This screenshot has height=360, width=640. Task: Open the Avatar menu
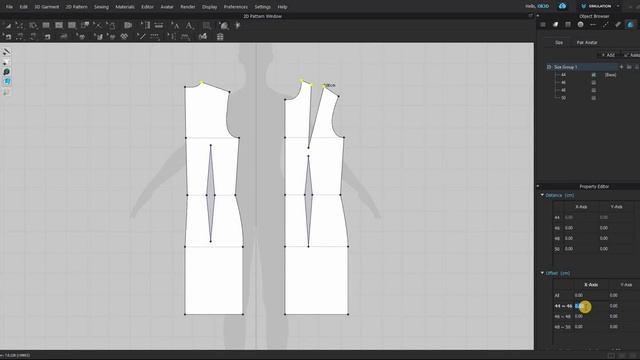click(x=167, y=7)
